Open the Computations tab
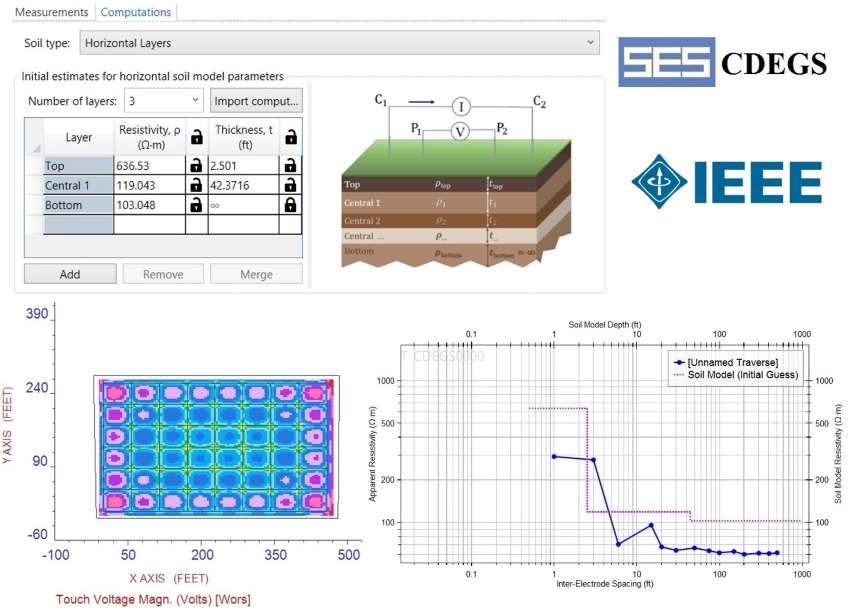Image resolution: width=850 pixels, height=613 pixels. tap(136, 12)
